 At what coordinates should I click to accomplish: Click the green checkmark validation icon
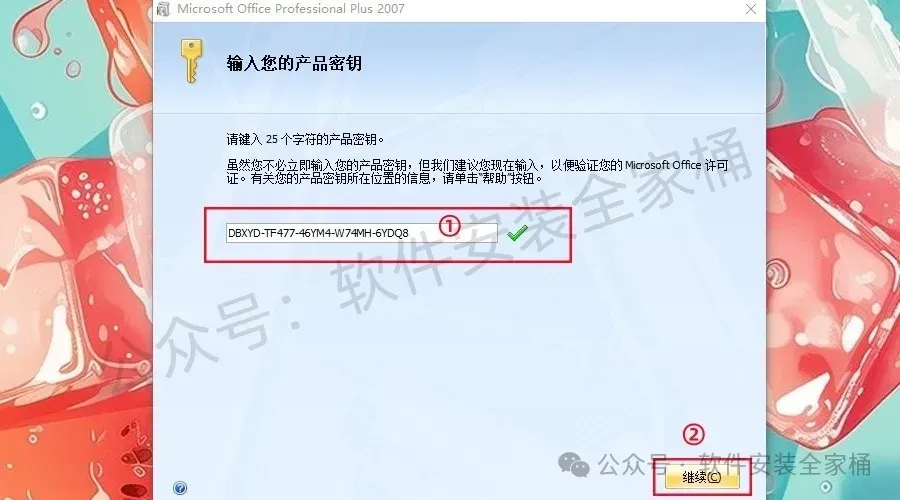pos(518,232)
